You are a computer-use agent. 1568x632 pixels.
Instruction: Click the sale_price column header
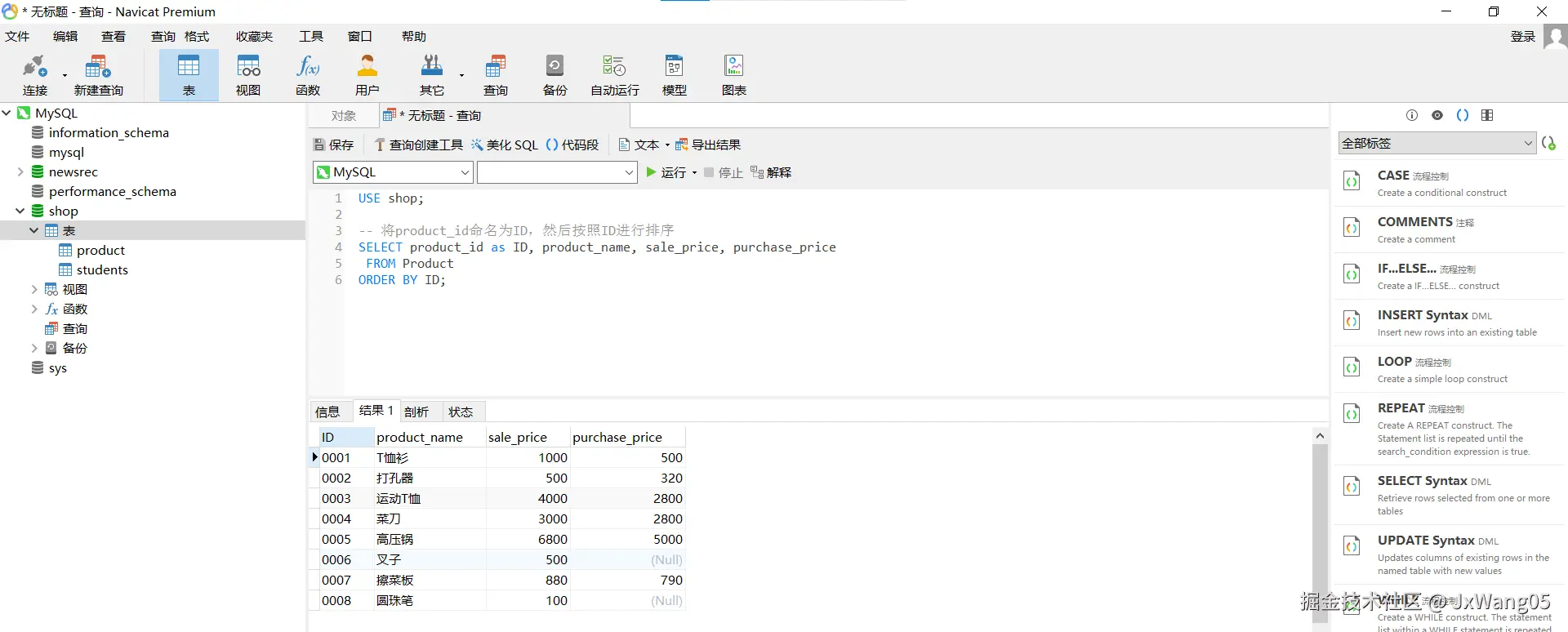coord(528,437)
